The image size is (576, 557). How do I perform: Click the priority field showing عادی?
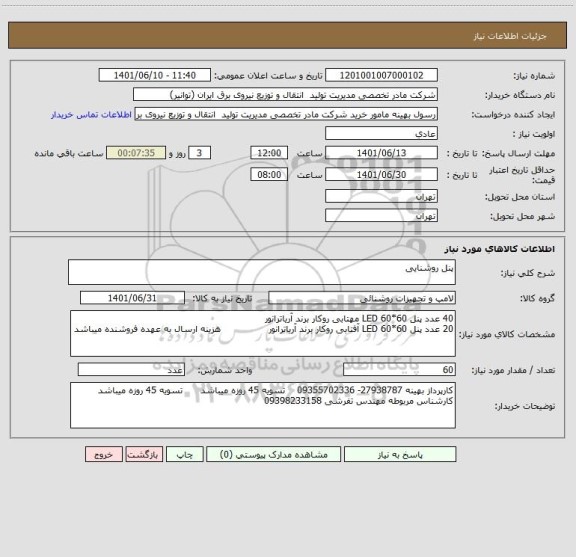[381, 133]
